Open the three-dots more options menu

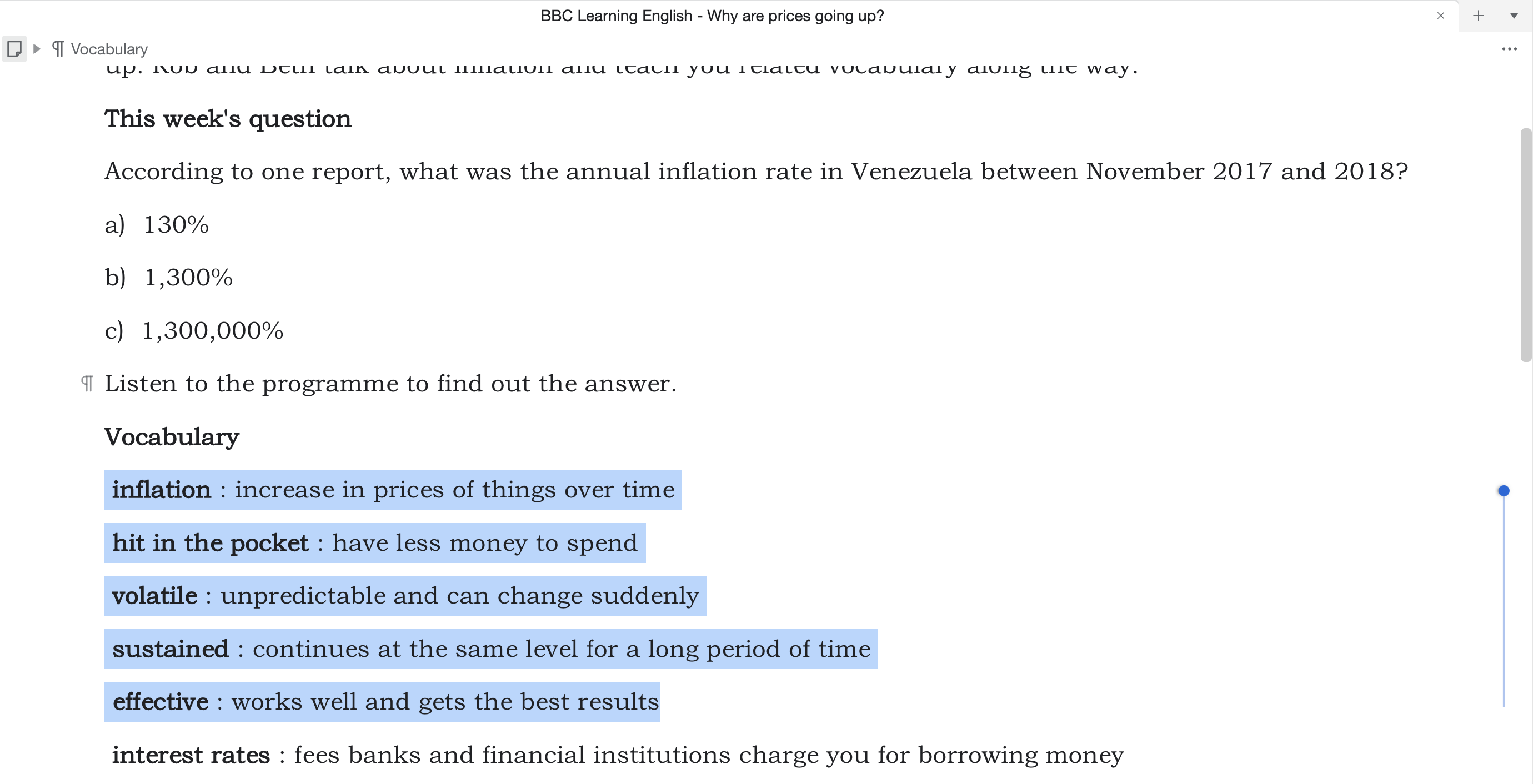coord(1509,49)
